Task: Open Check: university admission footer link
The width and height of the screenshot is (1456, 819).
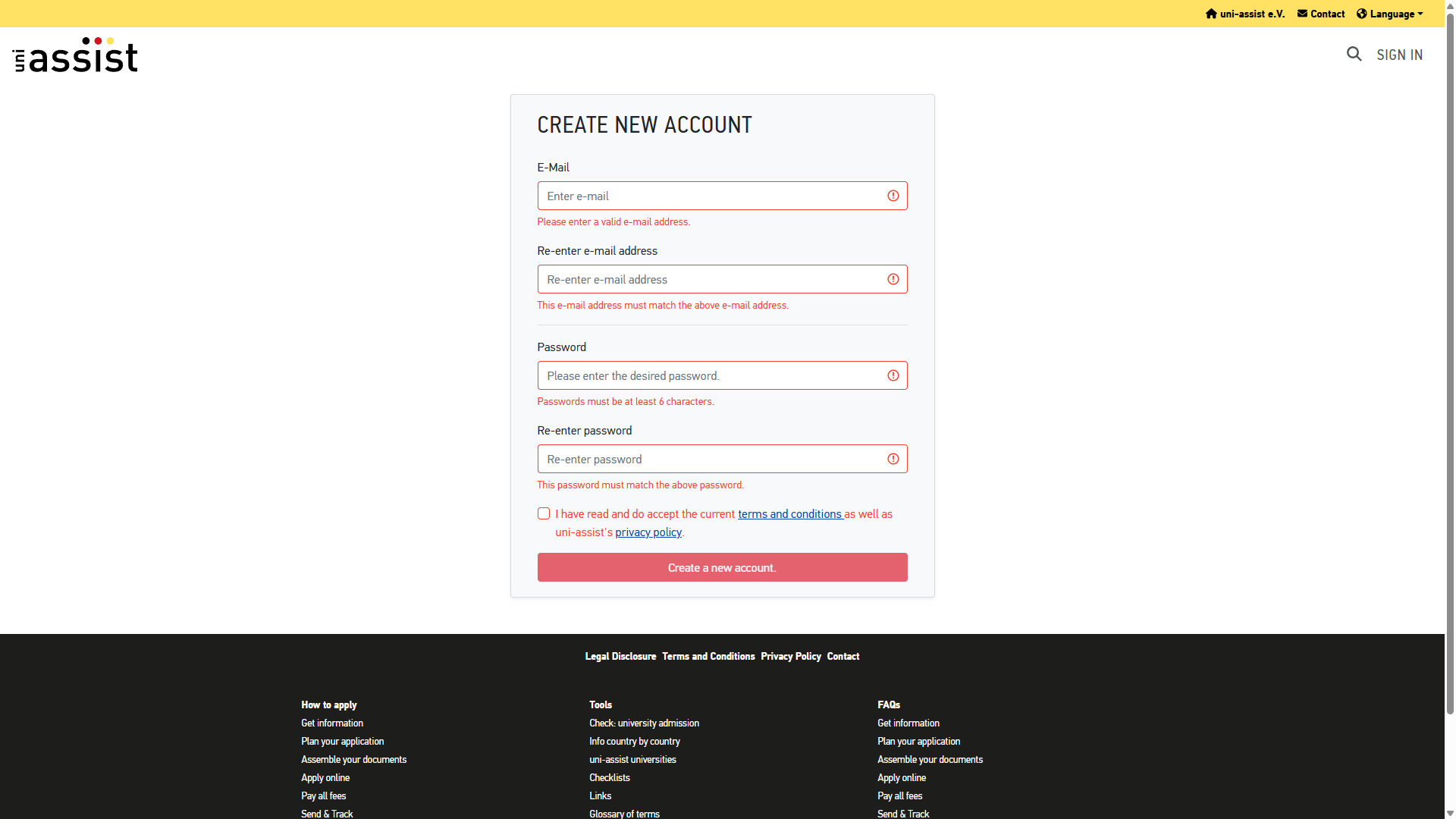Action: [x=644, y=723]
